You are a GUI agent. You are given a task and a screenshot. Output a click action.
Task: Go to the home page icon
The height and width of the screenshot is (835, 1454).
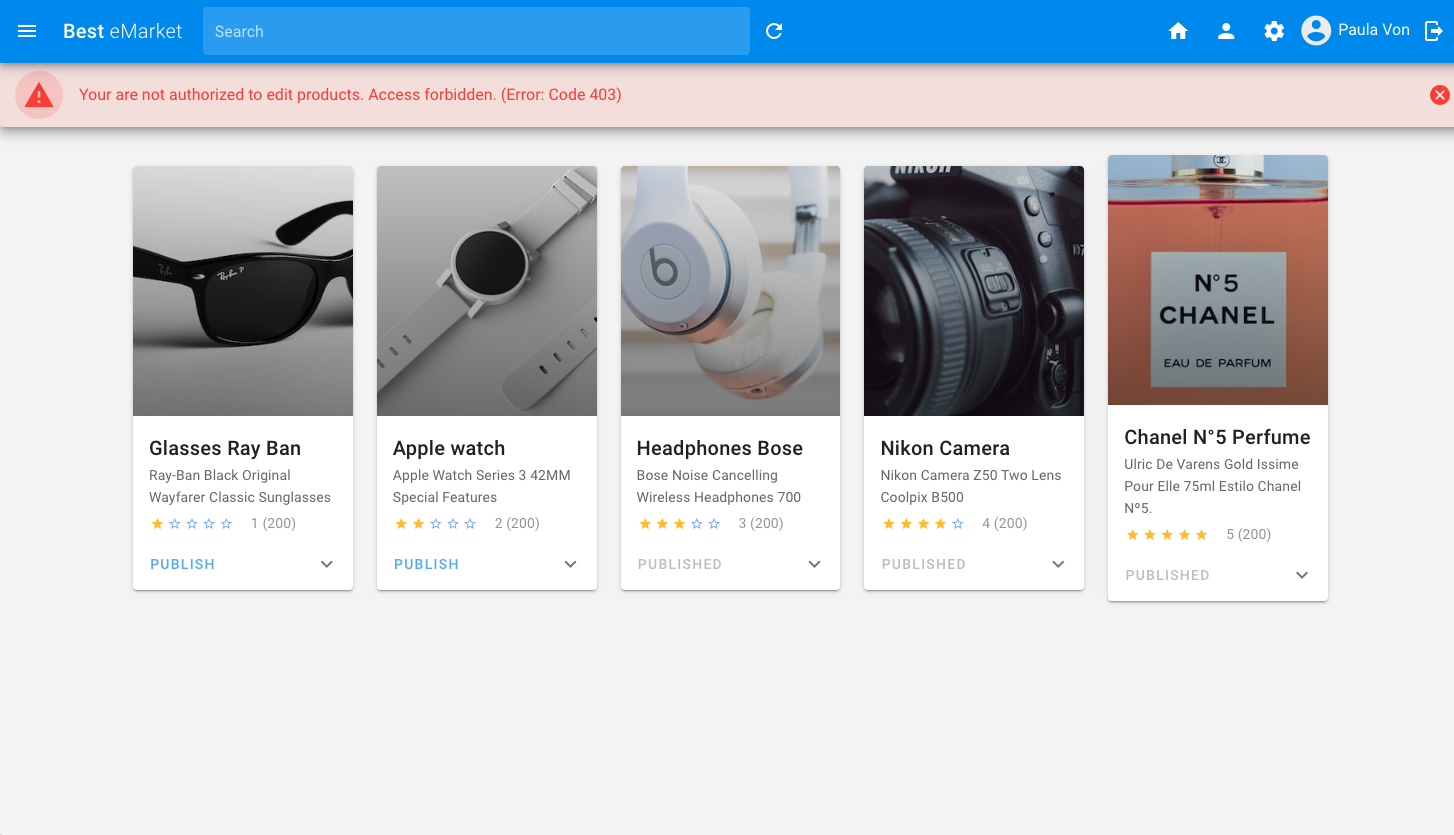pyautogui.click(x=1178, y=31)
